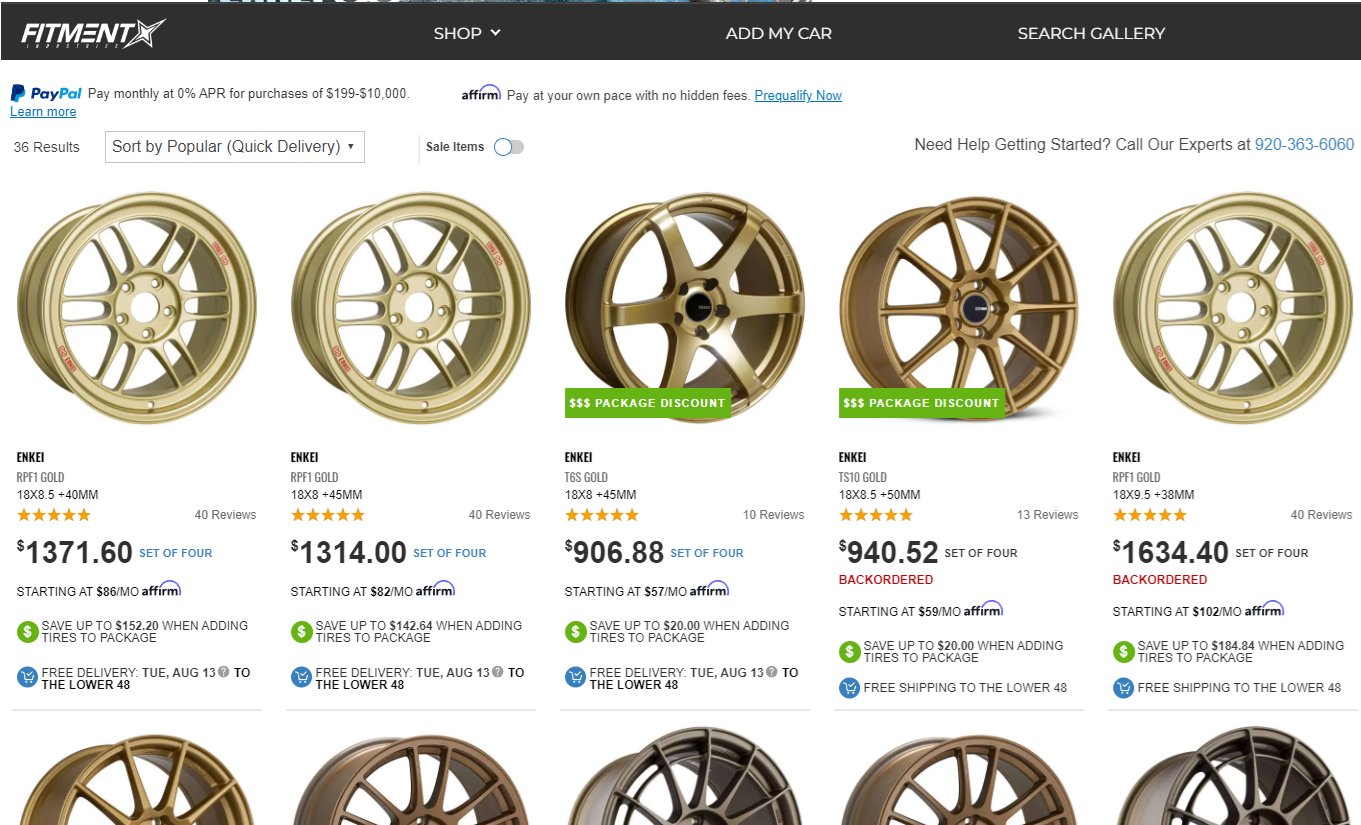1361x825 pixels.
Task: Open the 13 Reviews link for TS10 Gold
Action: [1047, 515]
